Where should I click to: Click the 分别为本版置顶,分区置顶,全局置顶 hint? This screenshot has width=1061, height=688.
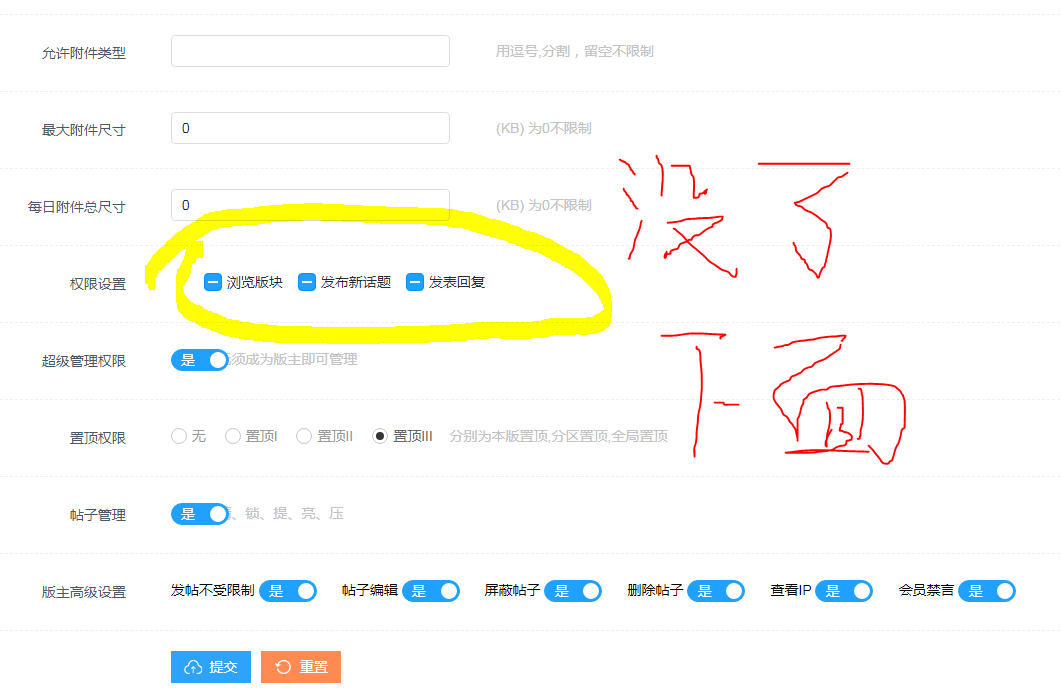pos(559,436)
